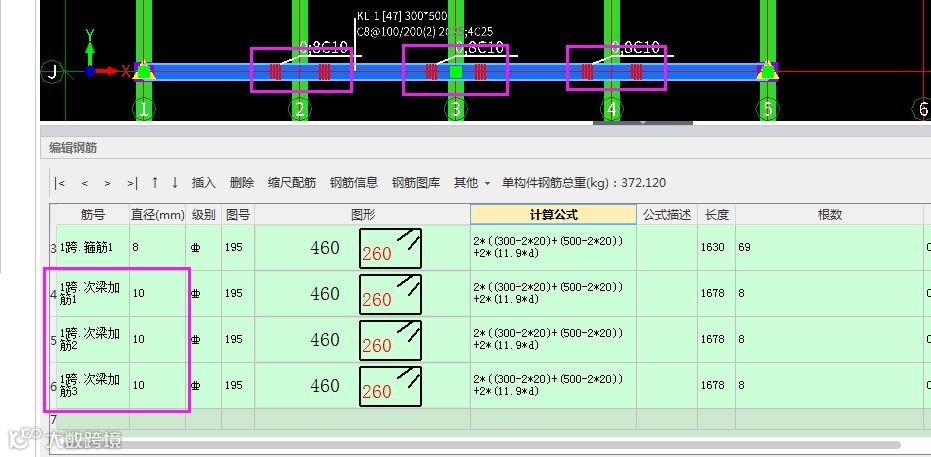Click 删除 to delete the row
This screenshot has width=931, height=457.
pyautogui.click(x=242, y=183)
